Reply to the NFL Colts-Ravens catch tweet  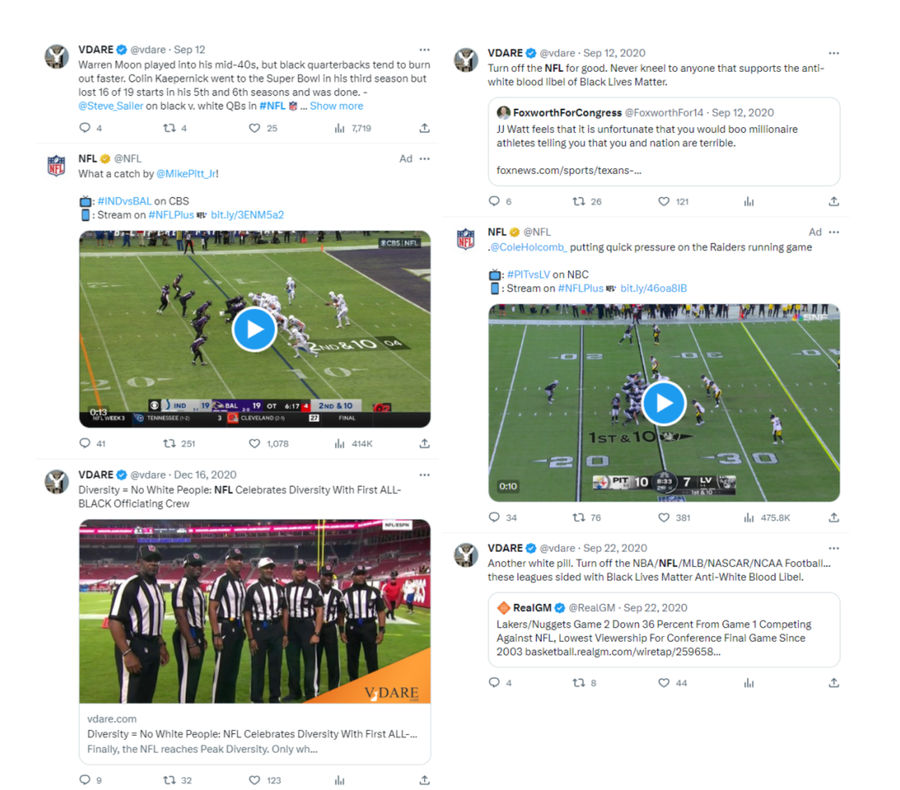coord(85,443)
